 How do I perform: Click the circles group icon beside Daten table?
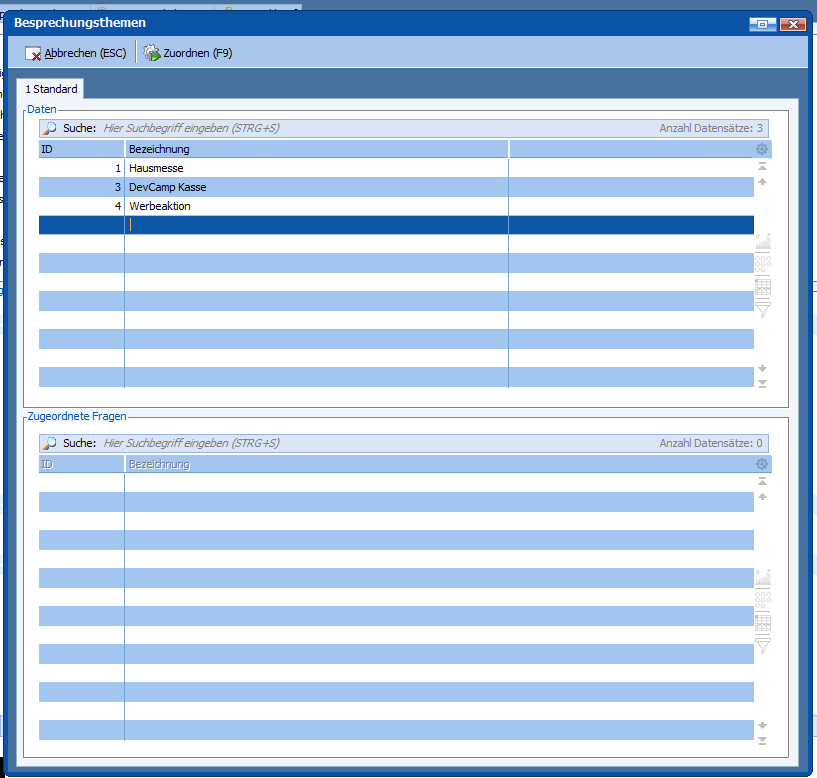point(763,264)
